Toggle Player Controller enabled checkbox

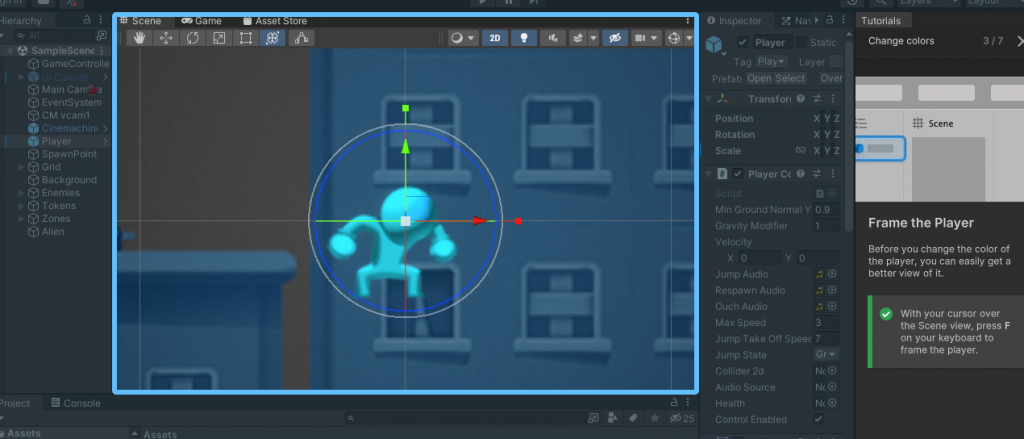tap(738, 174)
